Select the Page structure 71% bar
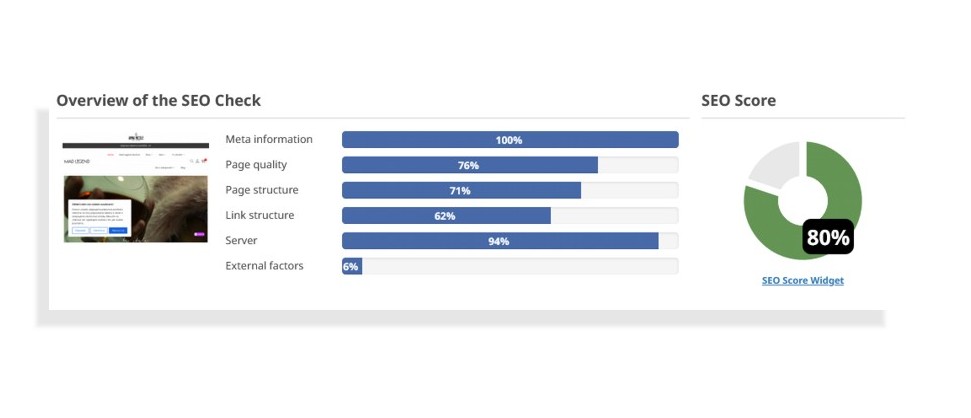The image size is (971, 418). point(510,190)
